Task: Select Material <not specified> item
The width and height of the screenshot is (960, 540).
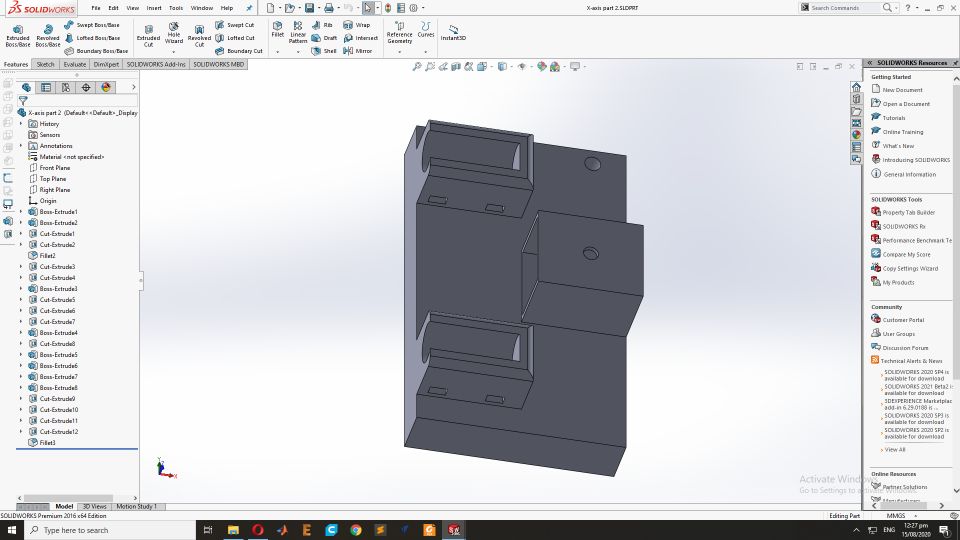Action: (66, 157)
